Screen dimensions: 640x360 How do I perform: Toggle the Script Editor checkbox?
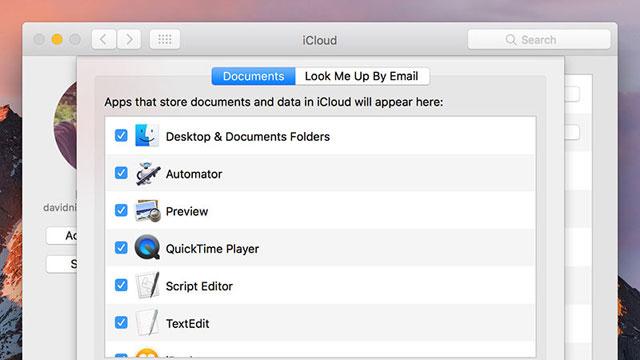click(x=121, y=285)
